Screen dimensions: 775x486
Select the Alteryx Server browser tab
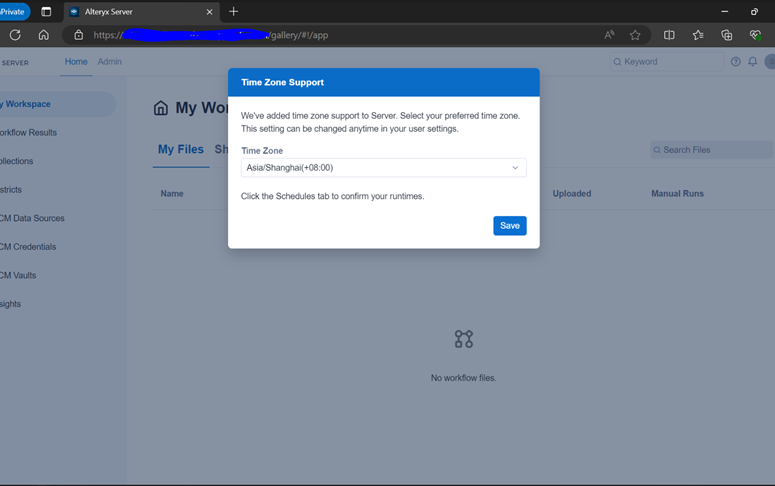pyautogui.click(x=142, y=12)
